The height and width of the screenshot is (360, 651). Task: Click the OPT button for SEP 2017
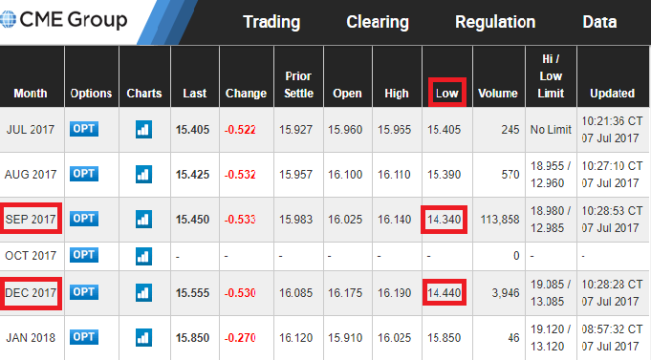point(84,218)
